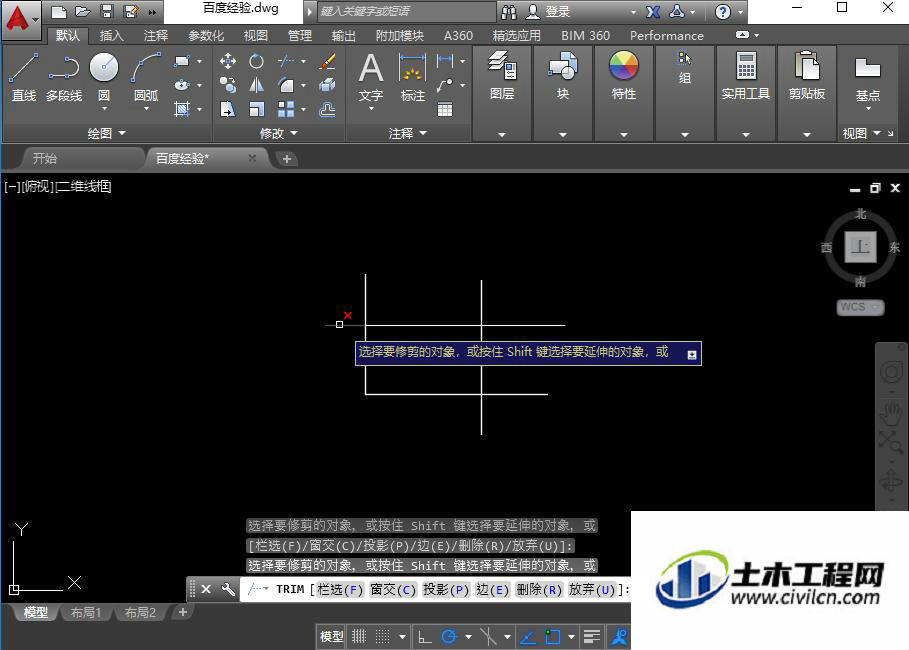Switch to the 开始 file tab
909x650 pixels.
tap(45, 158)
